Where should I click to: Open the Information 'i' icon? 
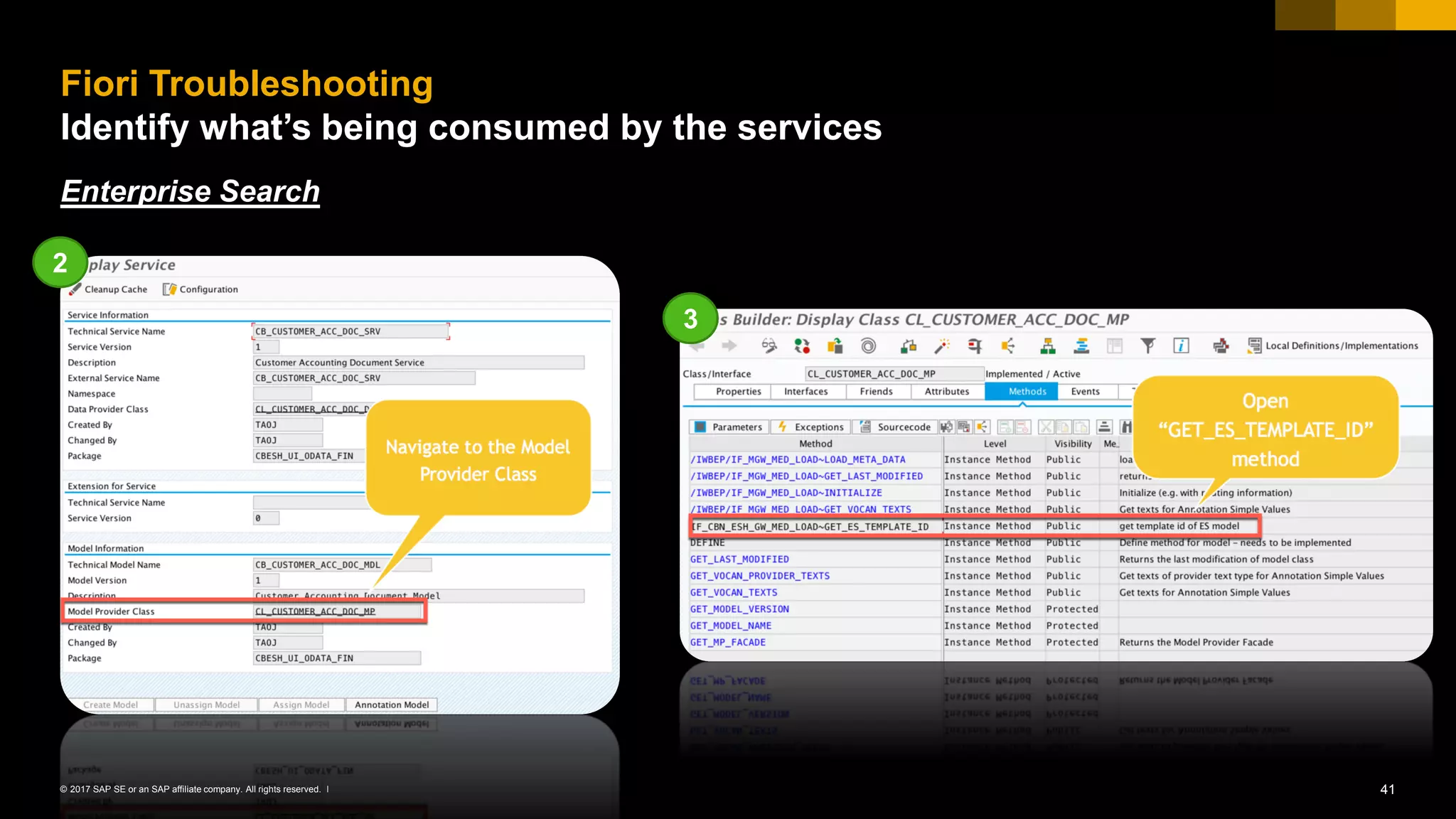coord(1181,346)
